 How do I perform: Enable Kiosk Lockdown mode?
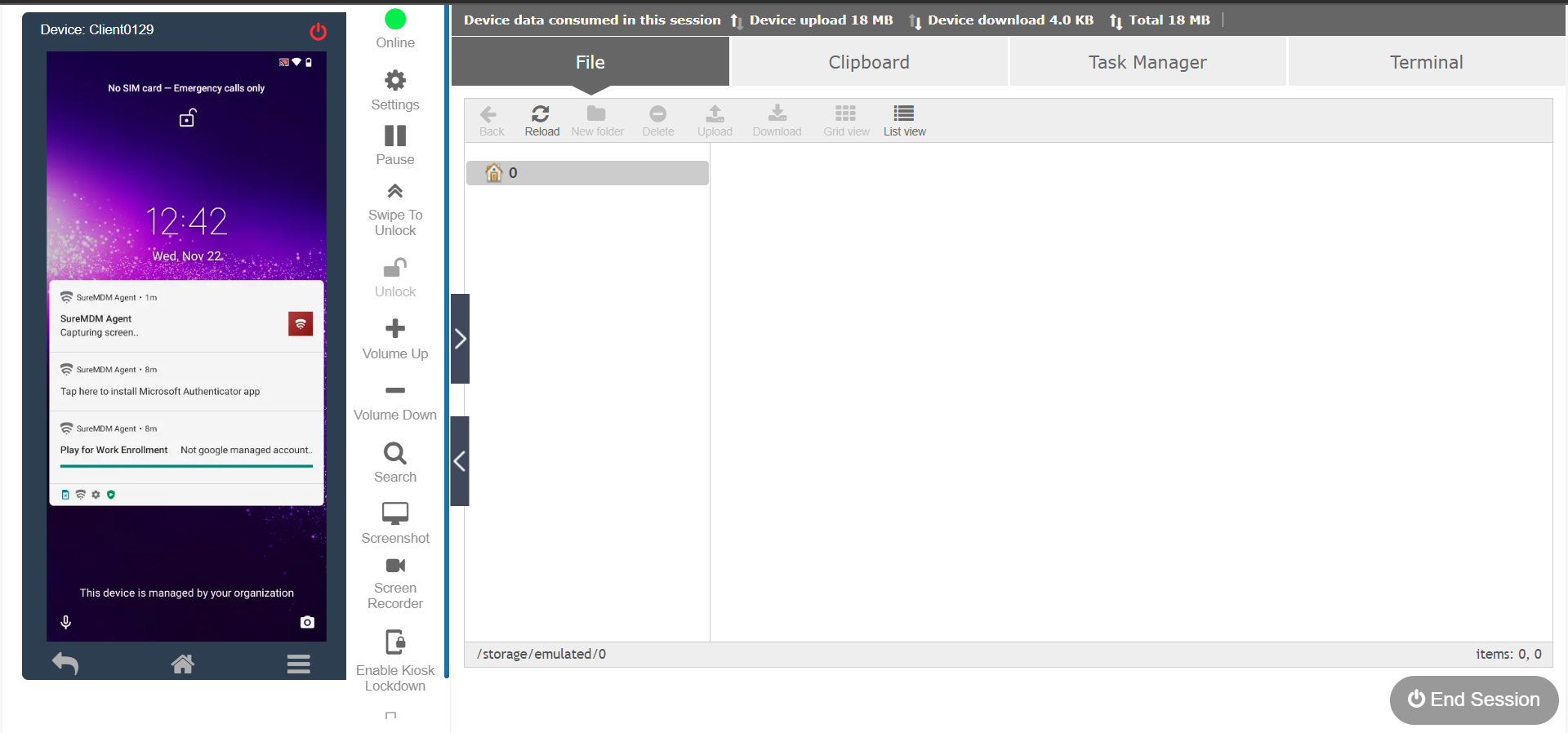[x=395, y=643]
